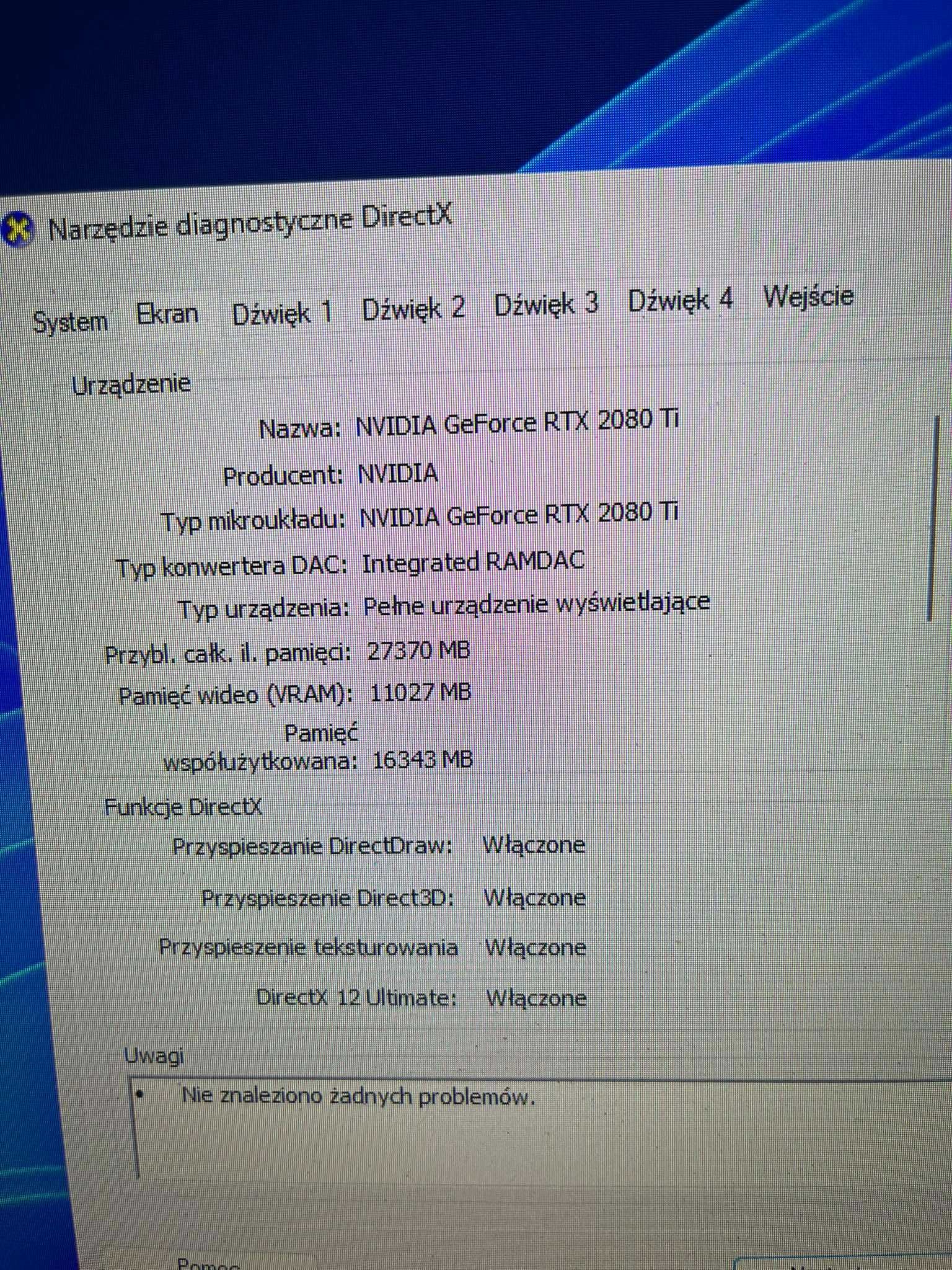
Task: Click the Producent value NVIDIA
Action: pos(398,474)
